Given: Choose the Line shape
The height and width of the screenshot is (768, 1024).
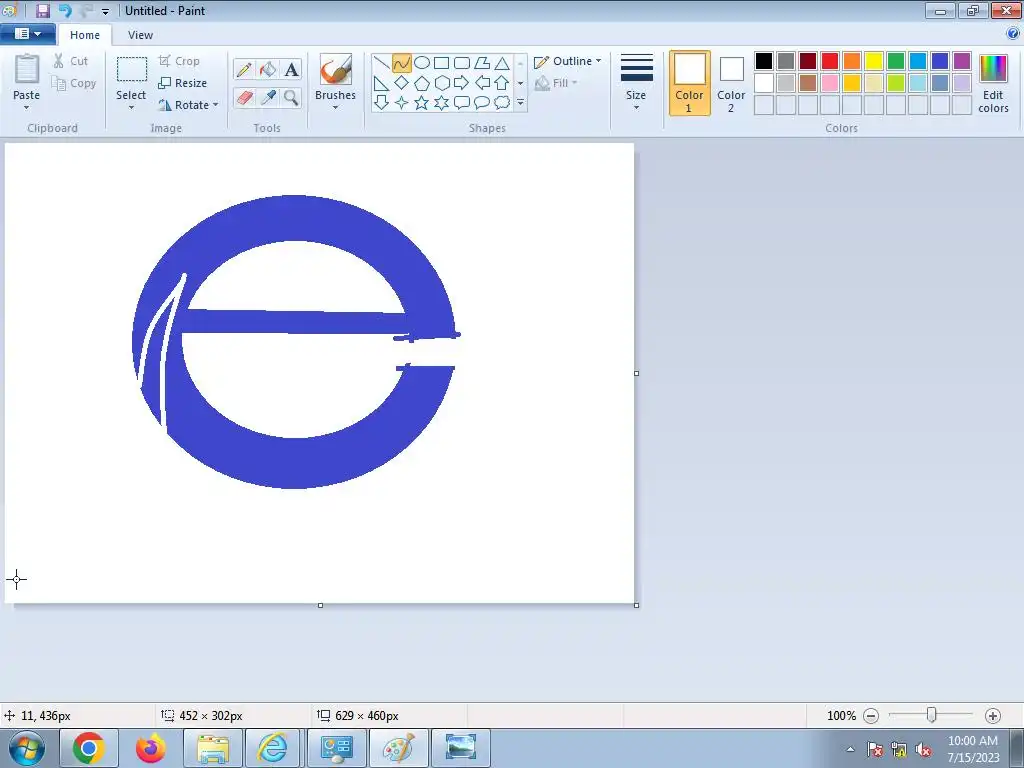Looking at the screenshot, I should (381, 63).
